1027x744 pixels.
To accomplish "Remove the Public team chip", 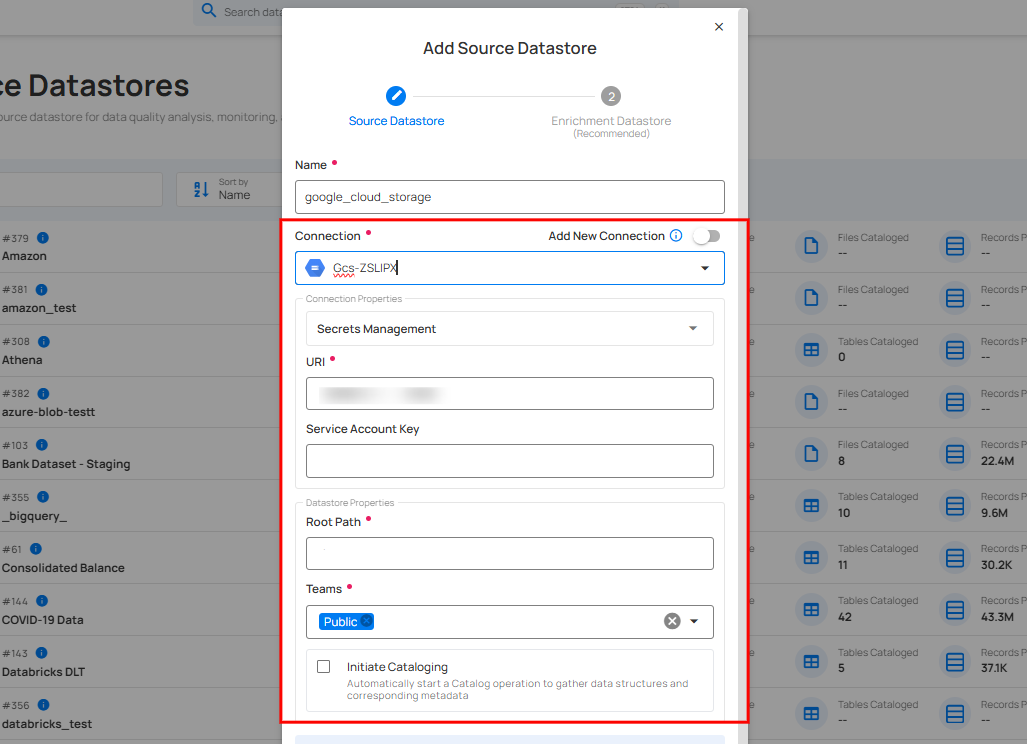I will [364, 621].
